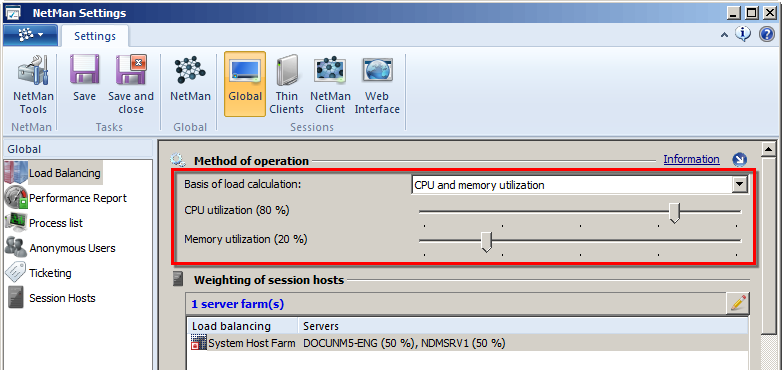Collapse the ribbon with the small up arrow

(724, 34)
